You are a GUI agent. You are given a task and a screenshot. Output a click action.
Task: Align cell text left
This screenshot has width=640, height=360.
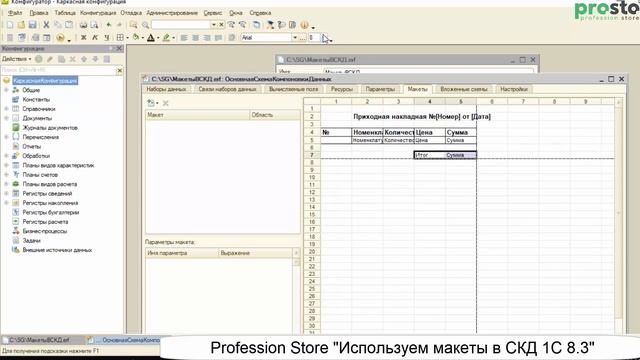pyautogui.click(x=184, y=38)
